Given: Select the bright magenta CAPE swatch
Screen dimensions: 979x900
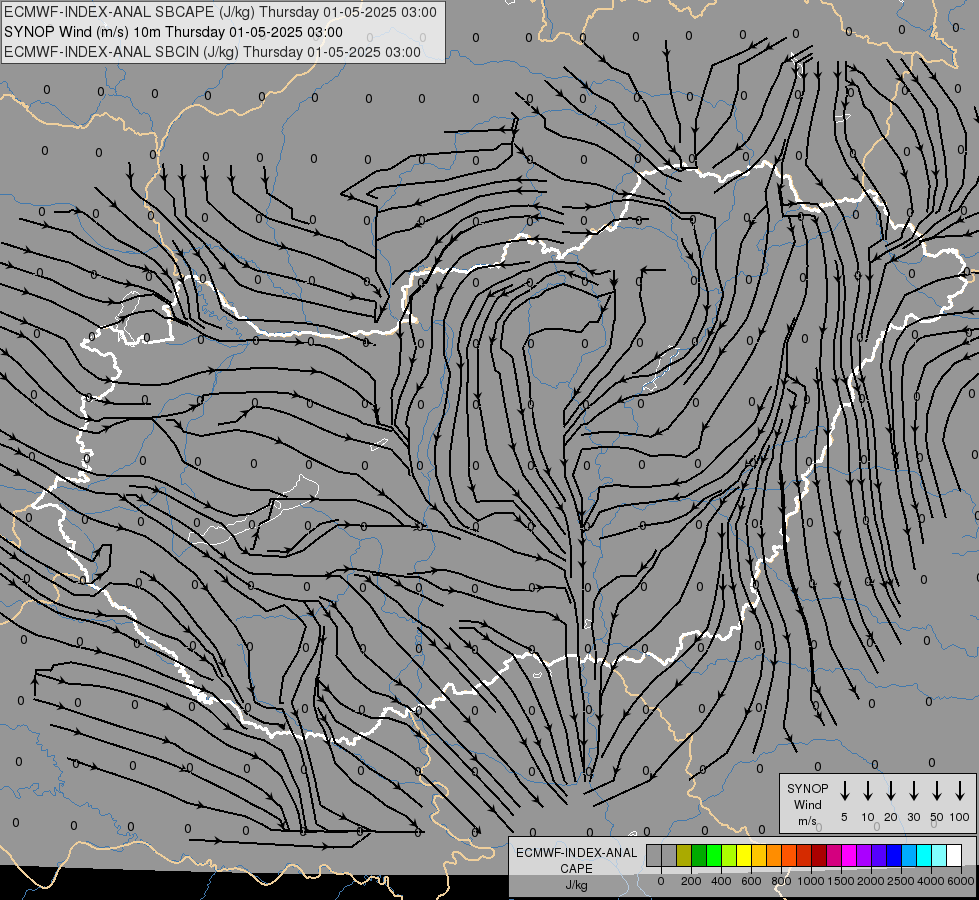Looking at the screenshot, I should [849, 855].
